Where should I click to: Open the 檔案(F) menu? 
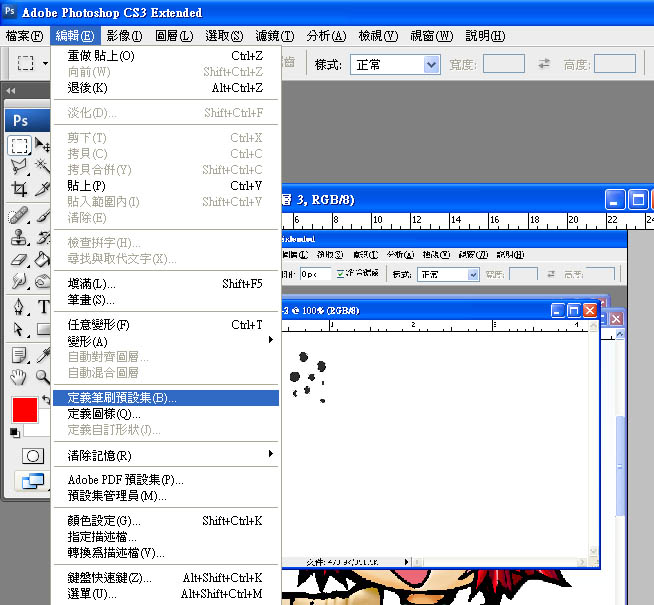pos(24,36)
